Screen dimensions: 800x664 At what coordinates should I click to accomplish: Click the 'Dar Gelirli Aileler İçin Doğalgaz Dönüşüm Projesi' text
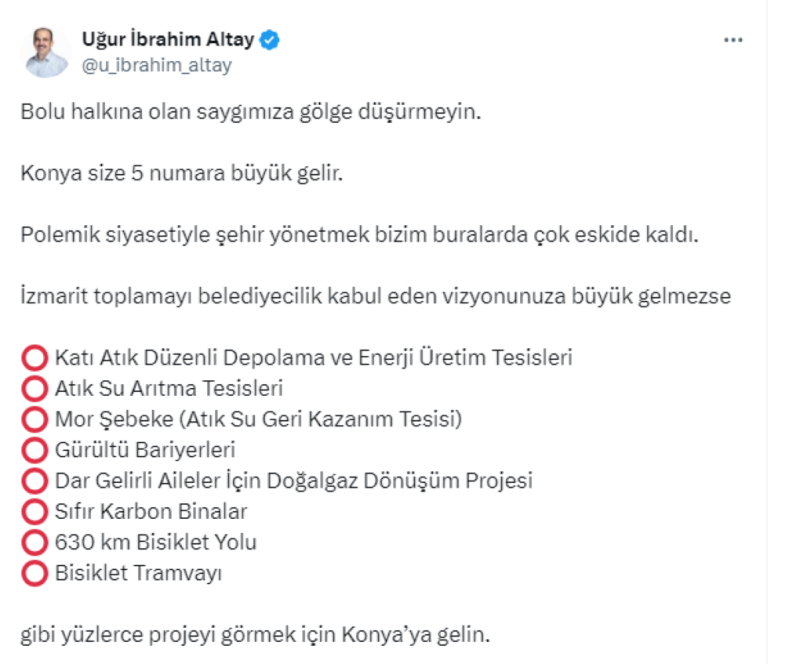294,480
